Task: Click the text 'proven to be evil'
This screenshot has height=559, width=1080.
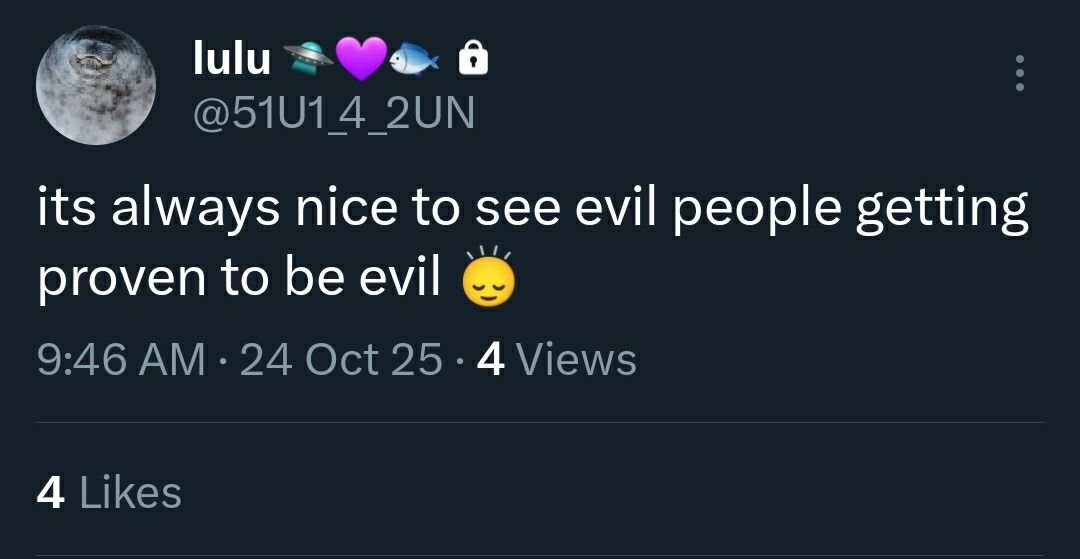Action: point(238,277)
